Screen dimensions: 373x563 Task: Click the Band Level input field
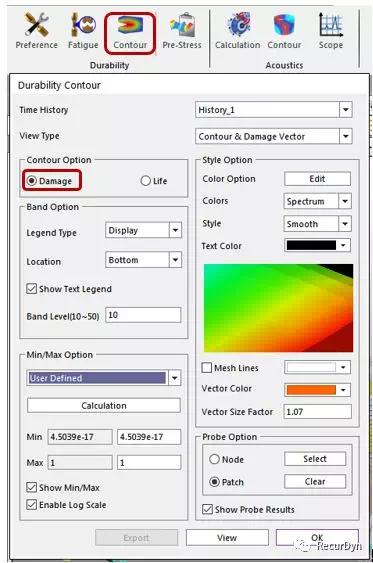[x=143, y=315]
